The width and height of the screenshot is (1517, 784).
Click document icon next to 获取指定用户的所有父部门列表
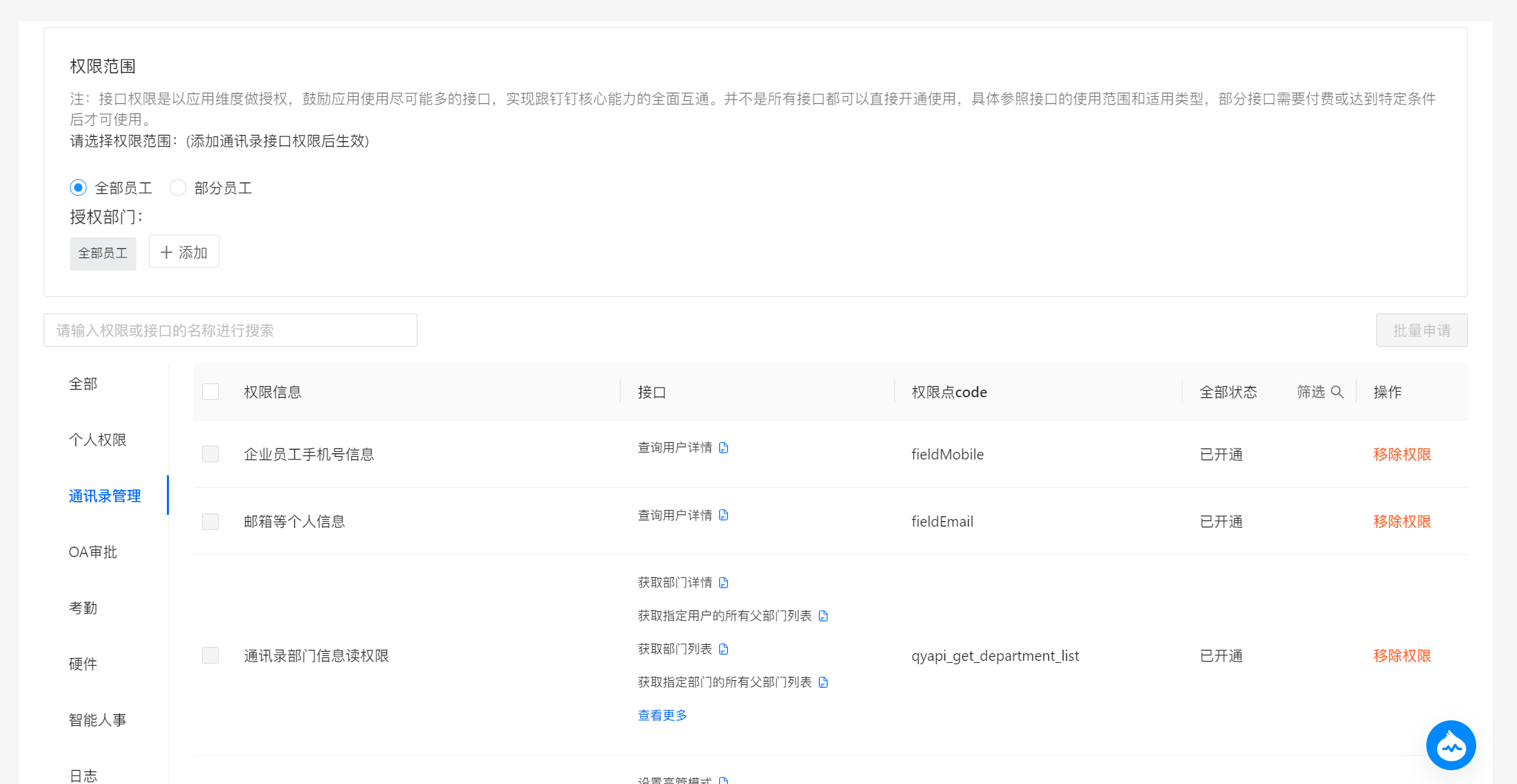(823, 616)
